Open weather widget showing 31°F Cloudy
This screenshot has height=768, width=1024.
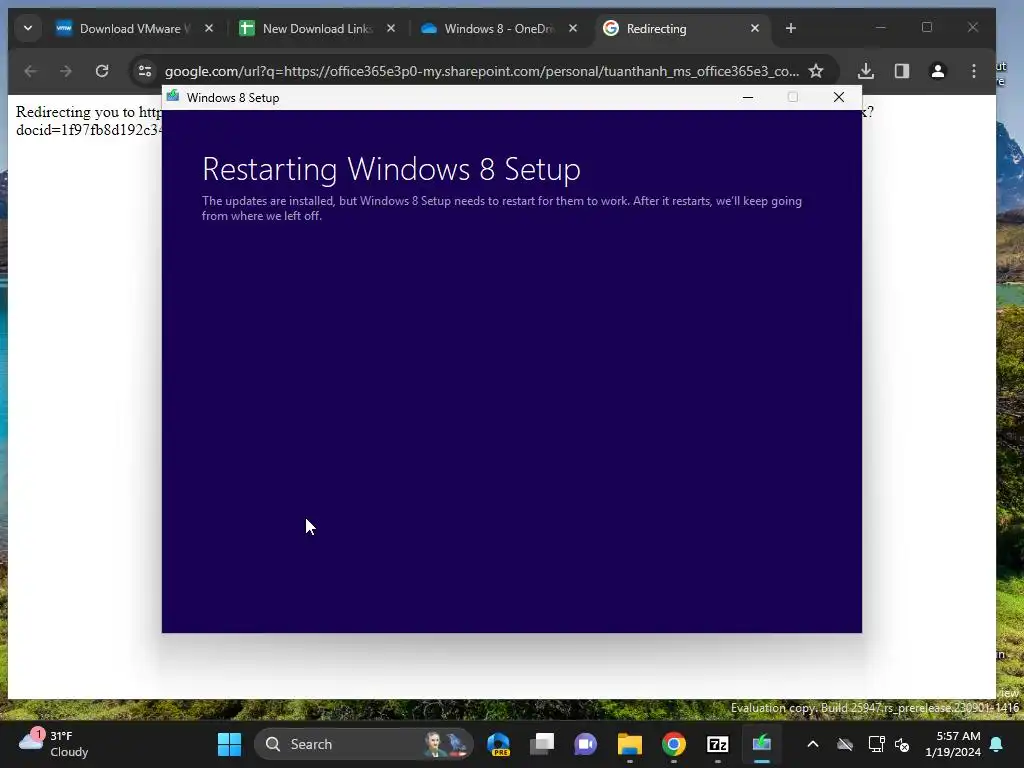tap(54, 744)
